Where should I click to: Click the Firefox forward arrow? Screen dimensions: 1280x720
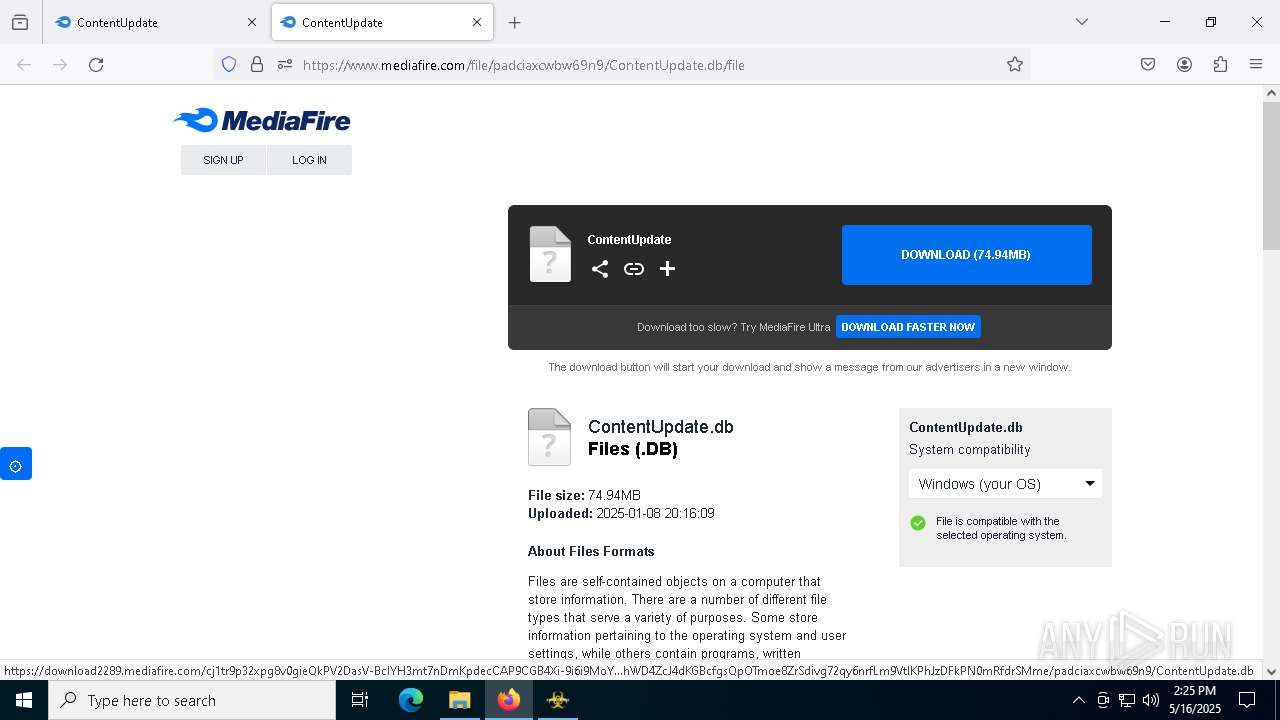coord(60,65)
